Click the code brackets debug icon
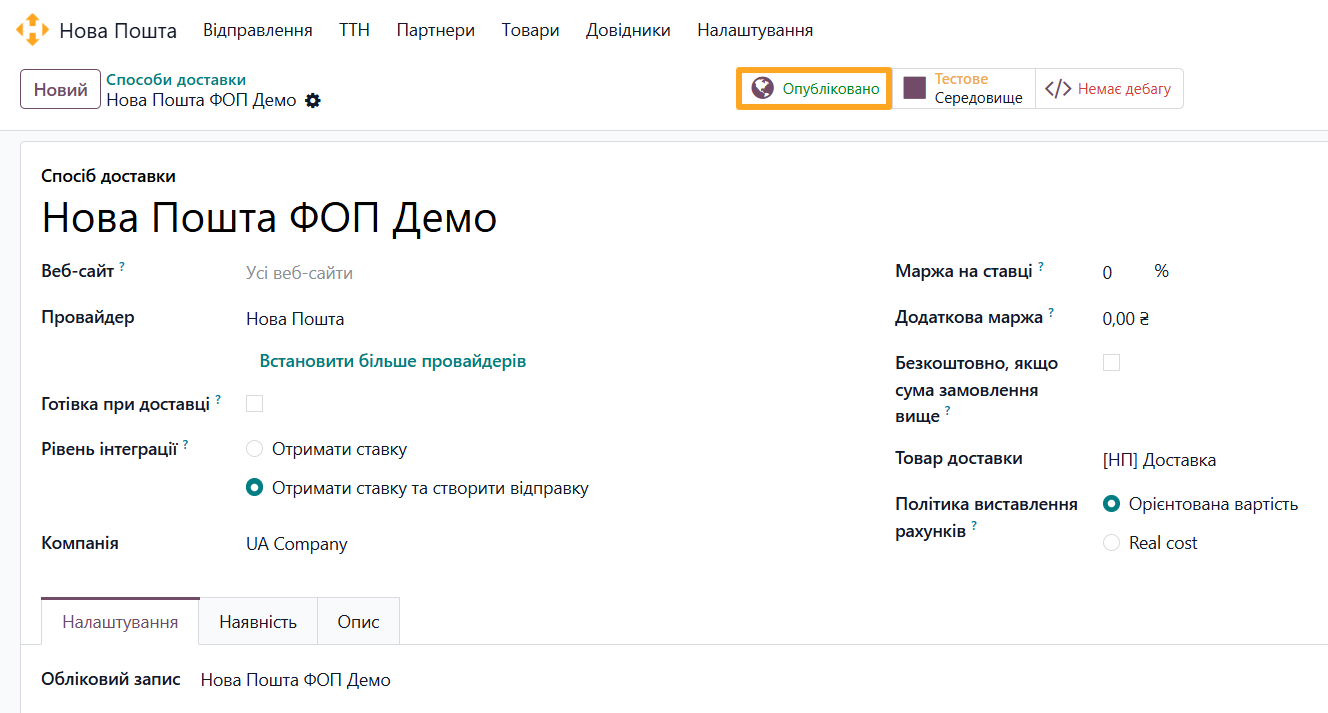Screen dimensions: 1328x713 tap(1057, 89)
